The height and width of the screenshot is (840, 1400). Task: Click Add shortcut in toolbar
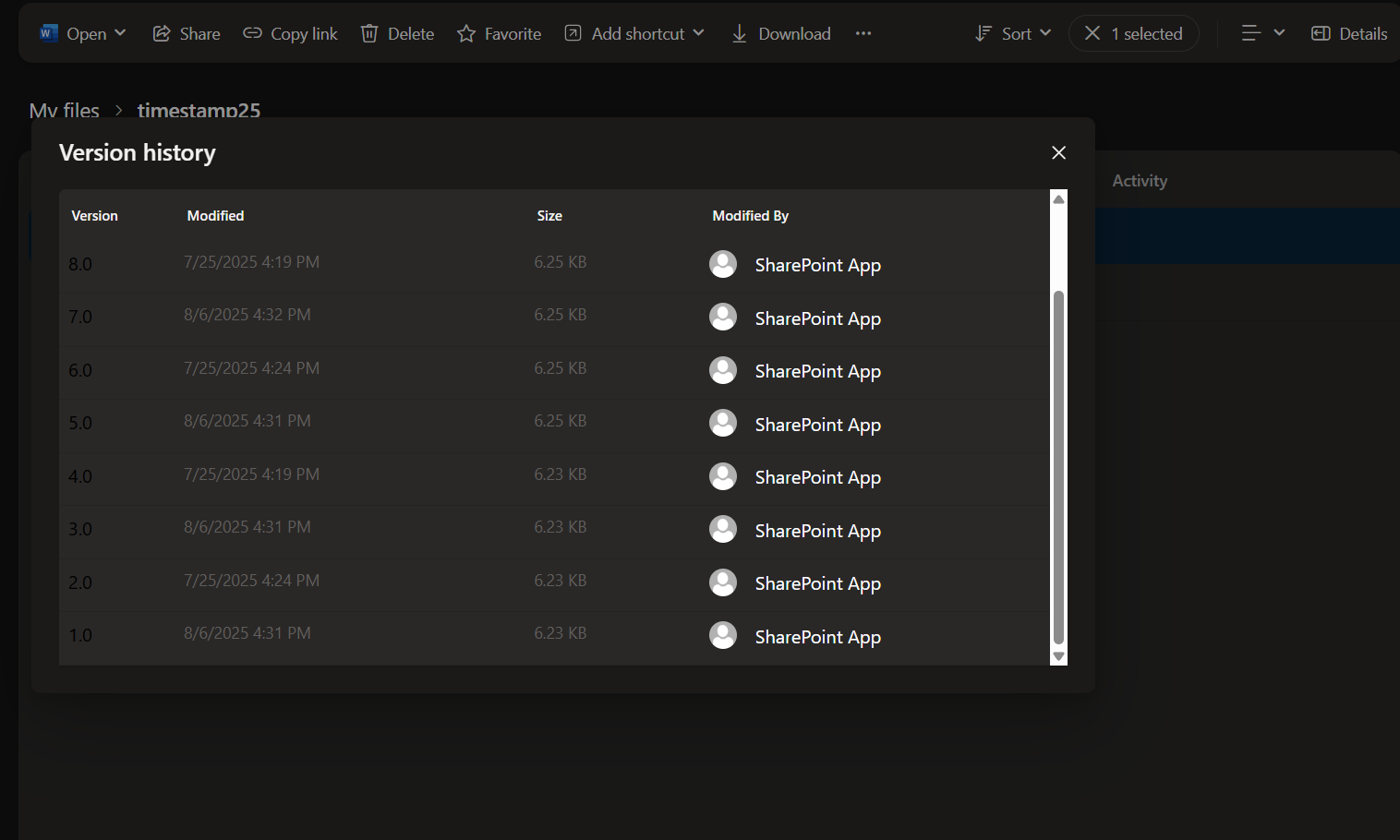625,33
